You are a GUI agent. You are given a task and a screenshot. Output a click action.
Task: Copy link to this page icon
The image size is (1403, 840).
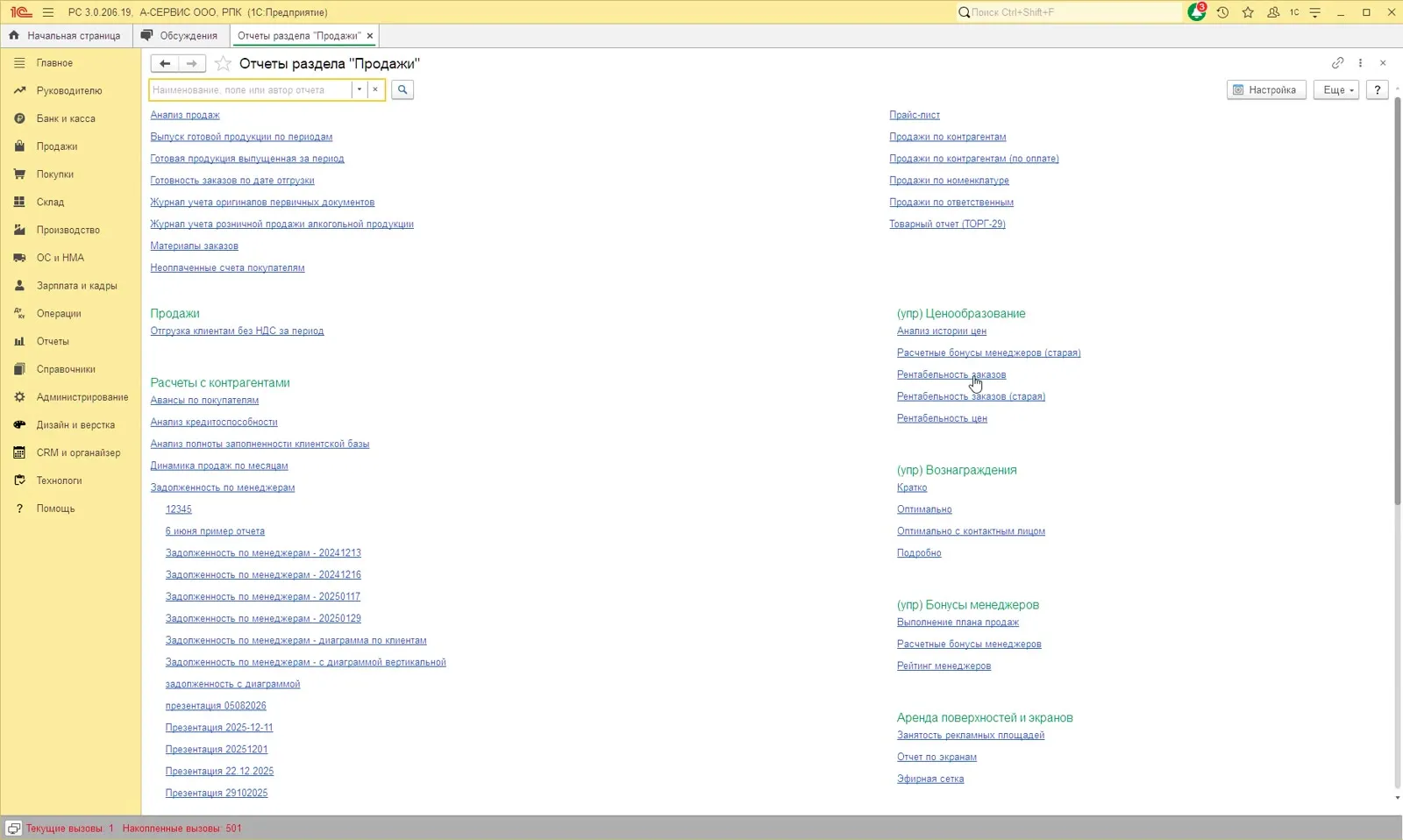[x=1337, y=63]
